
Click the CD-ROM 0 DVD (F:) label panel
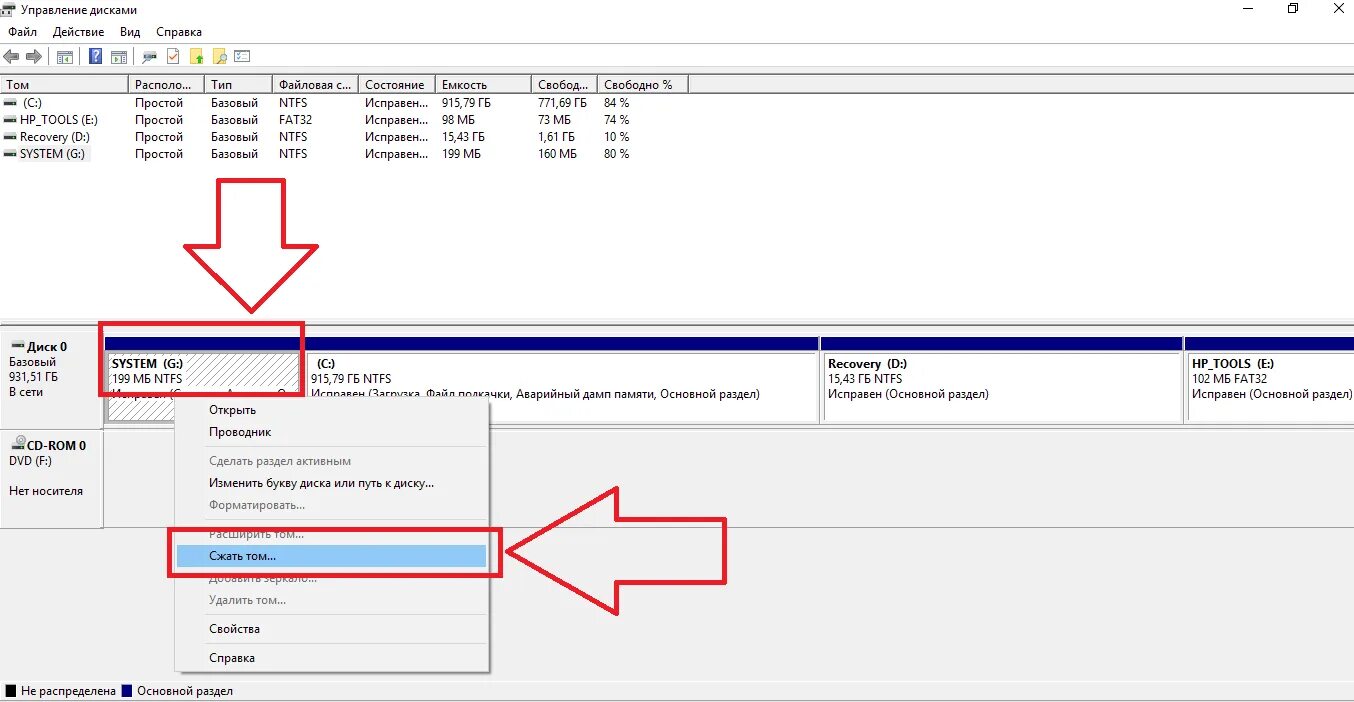point(51,478)
